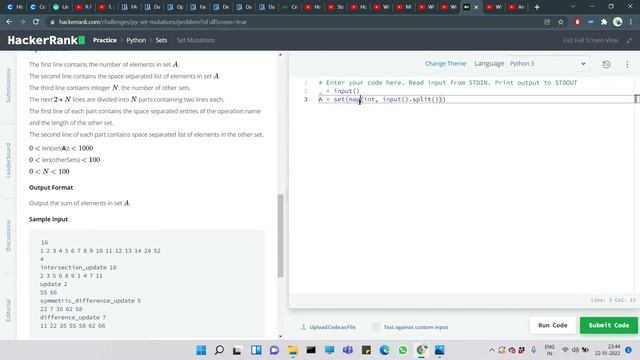Open the terminal app on the taskbar
This screenshot has width=640, height=360.
(x=311, y=350)
